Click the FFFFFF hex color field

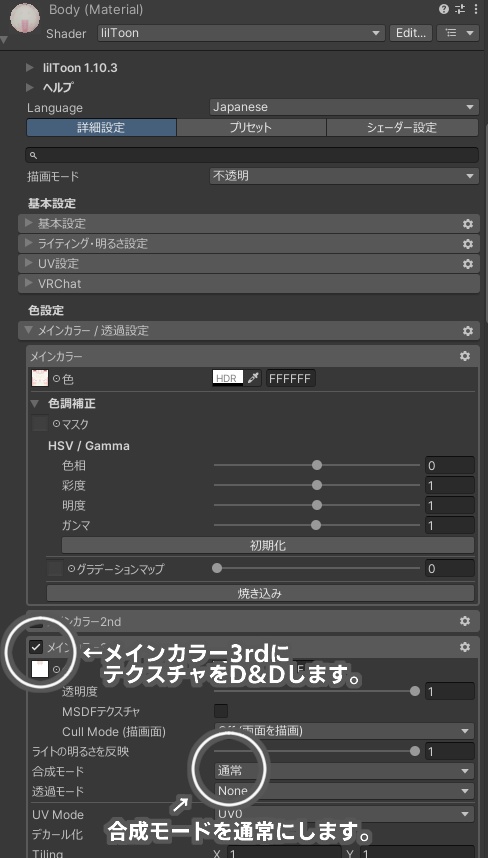point(291,378)
